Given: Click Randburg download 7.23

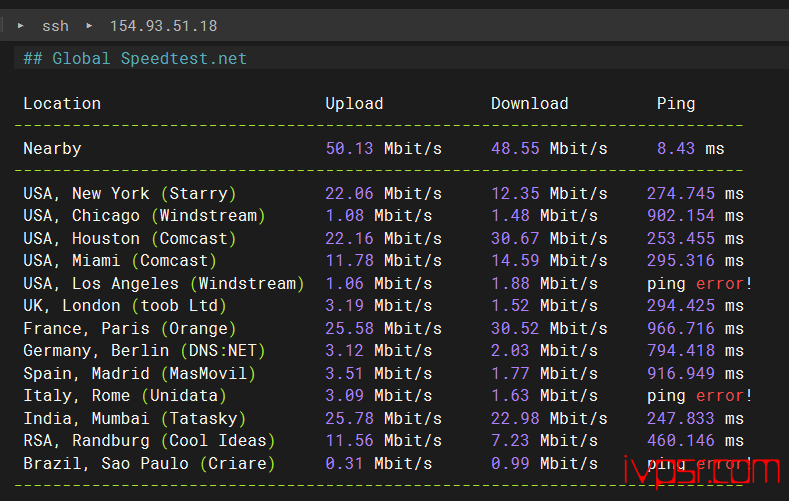Looking at the screenshot, I should click(x=510, y=441).
